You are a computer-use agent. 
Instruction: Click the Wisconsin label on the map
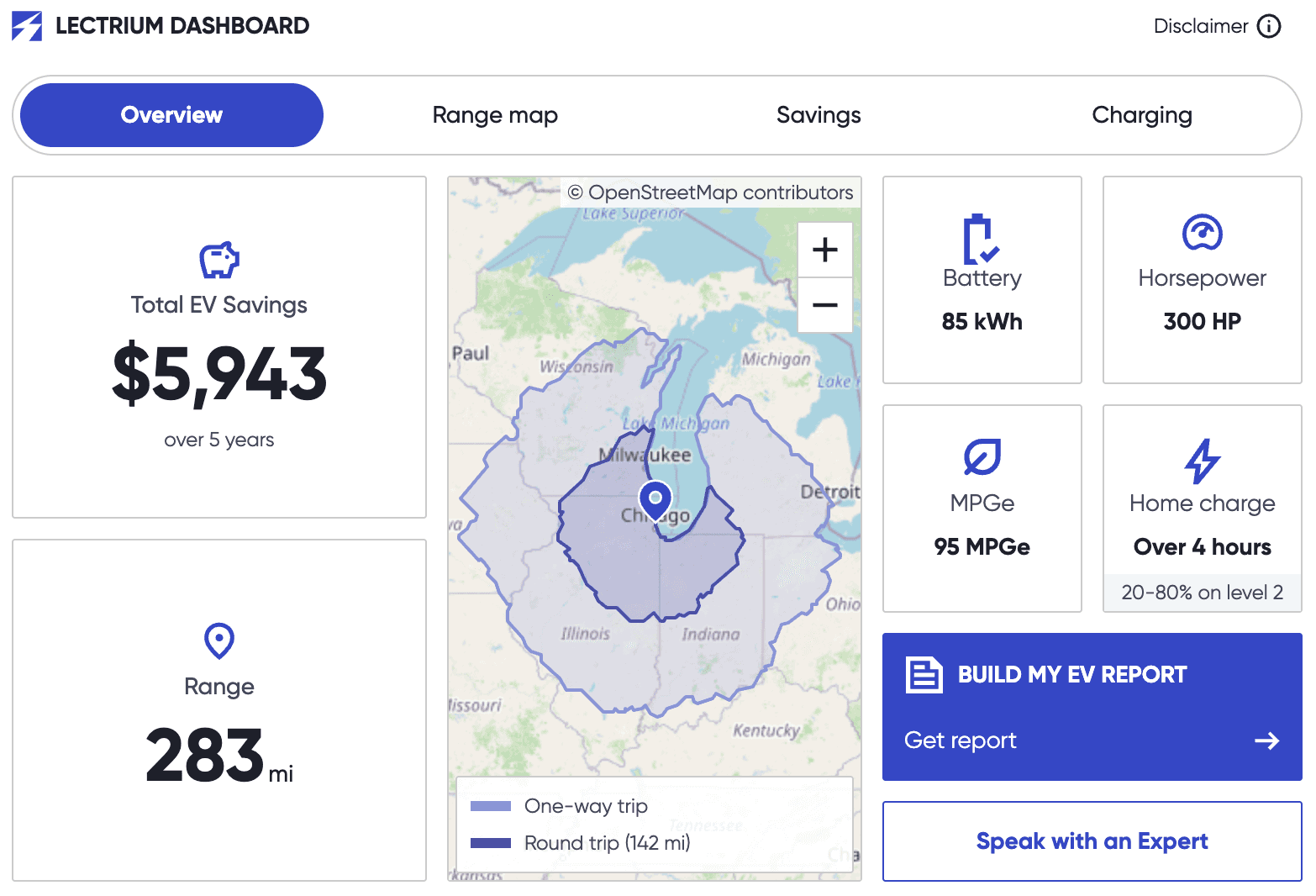(576, 366)
